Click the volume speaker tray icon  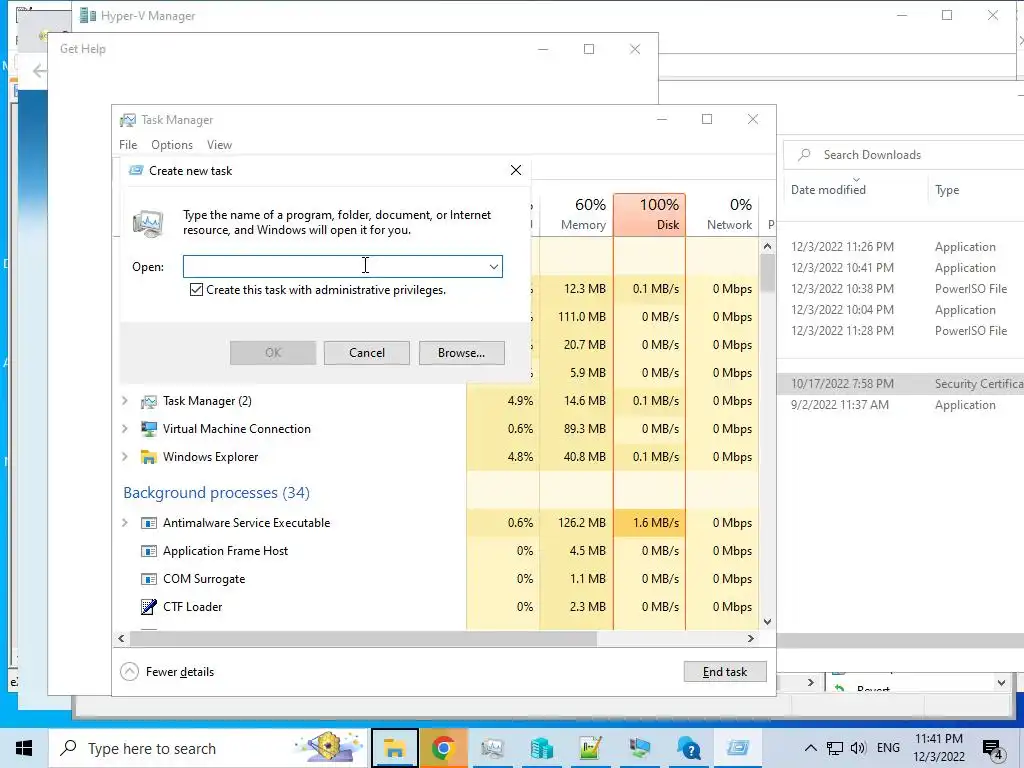[858, 748]
